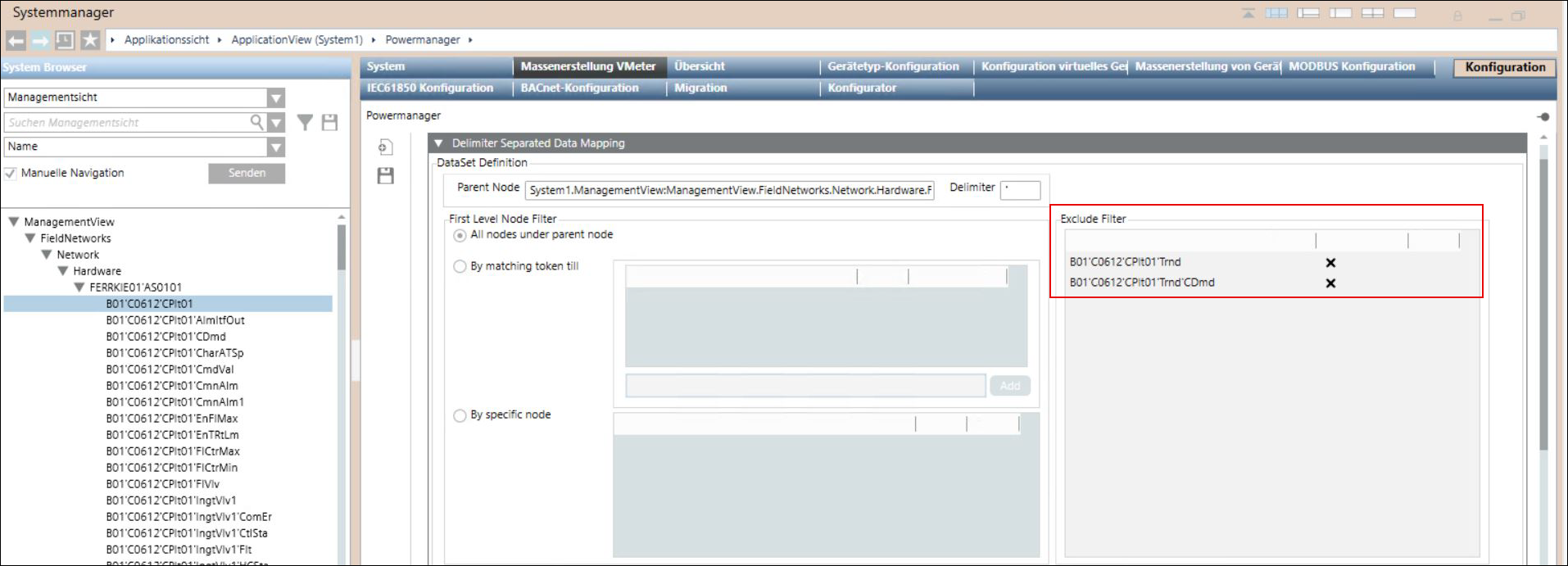Click the back navigation arrow
This screenshot has height=566, width=1568.
(16, 40)
